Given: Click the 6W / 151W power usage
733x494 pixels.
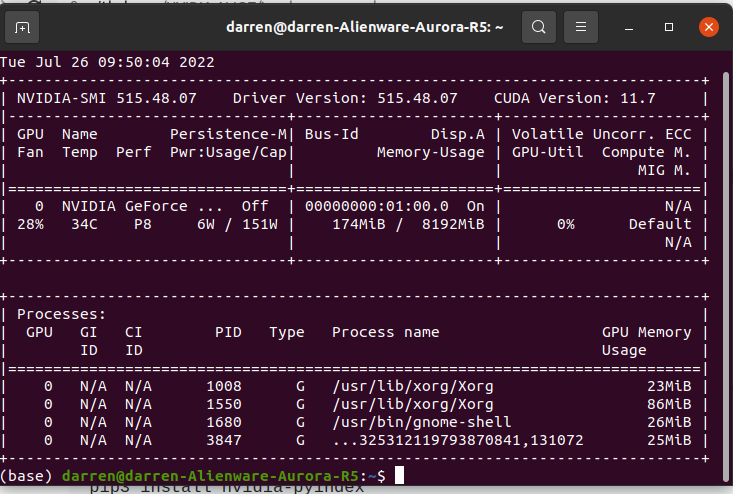Looking at the screenshot, I should 235,224.
